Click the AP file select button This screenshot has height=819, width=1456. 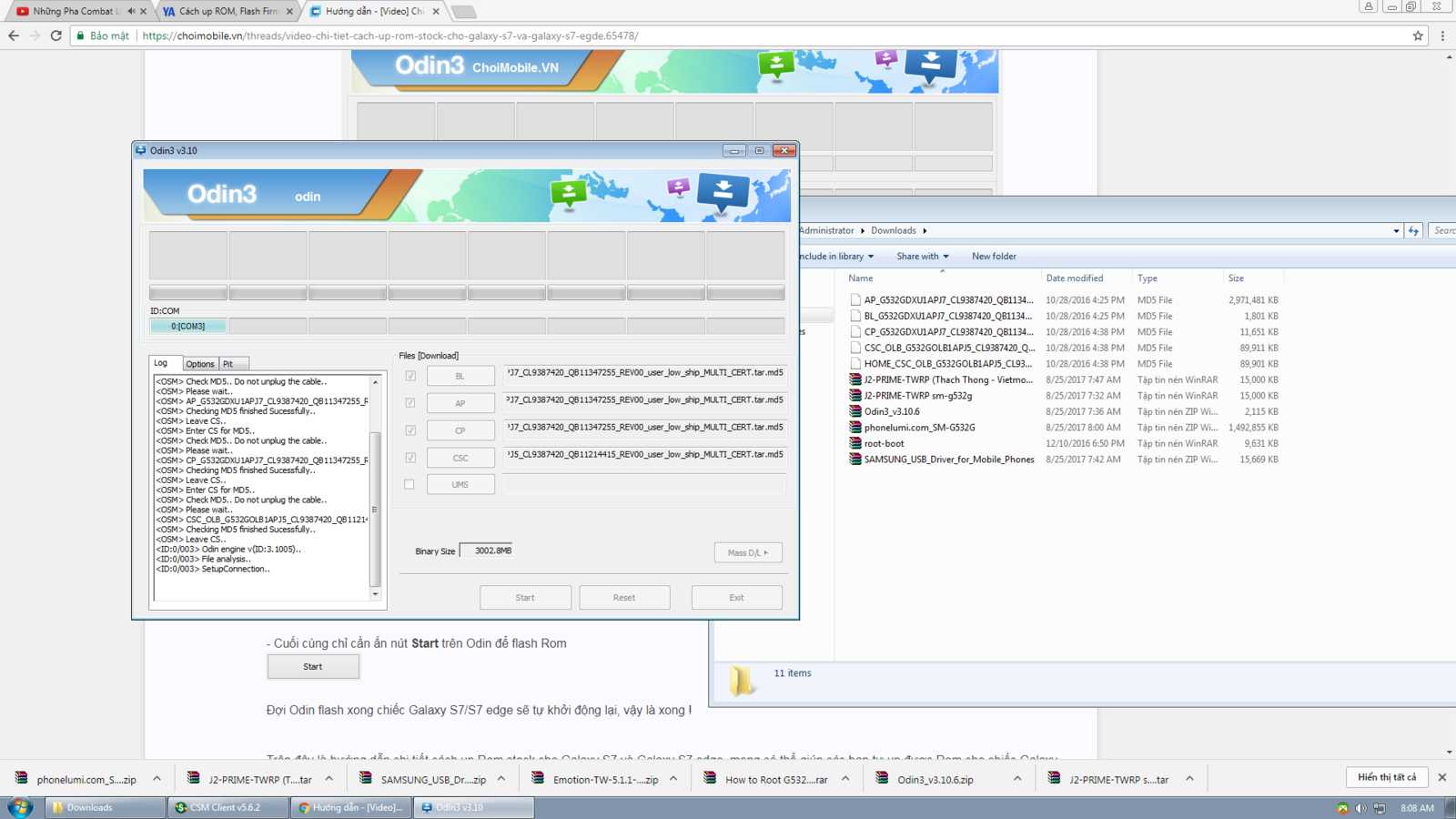460,403
